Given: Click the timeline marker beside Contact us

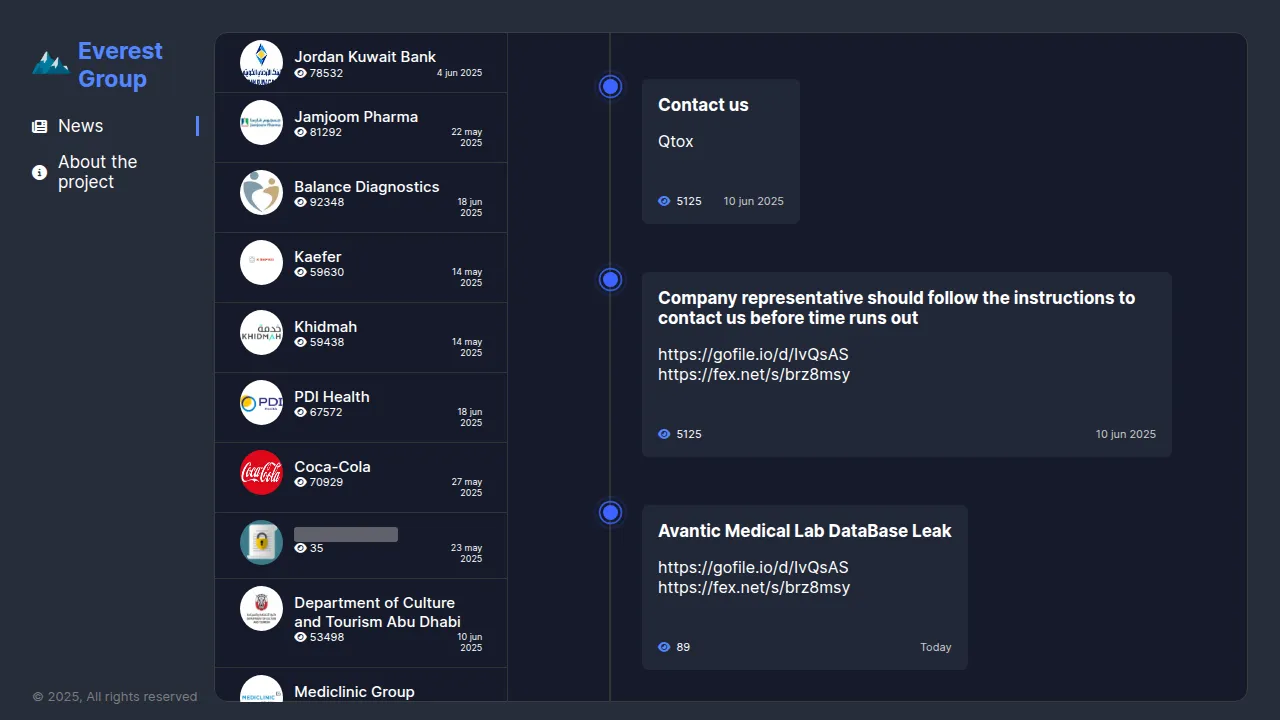Looking at the screenshot, I should click(x=611, y=87).
